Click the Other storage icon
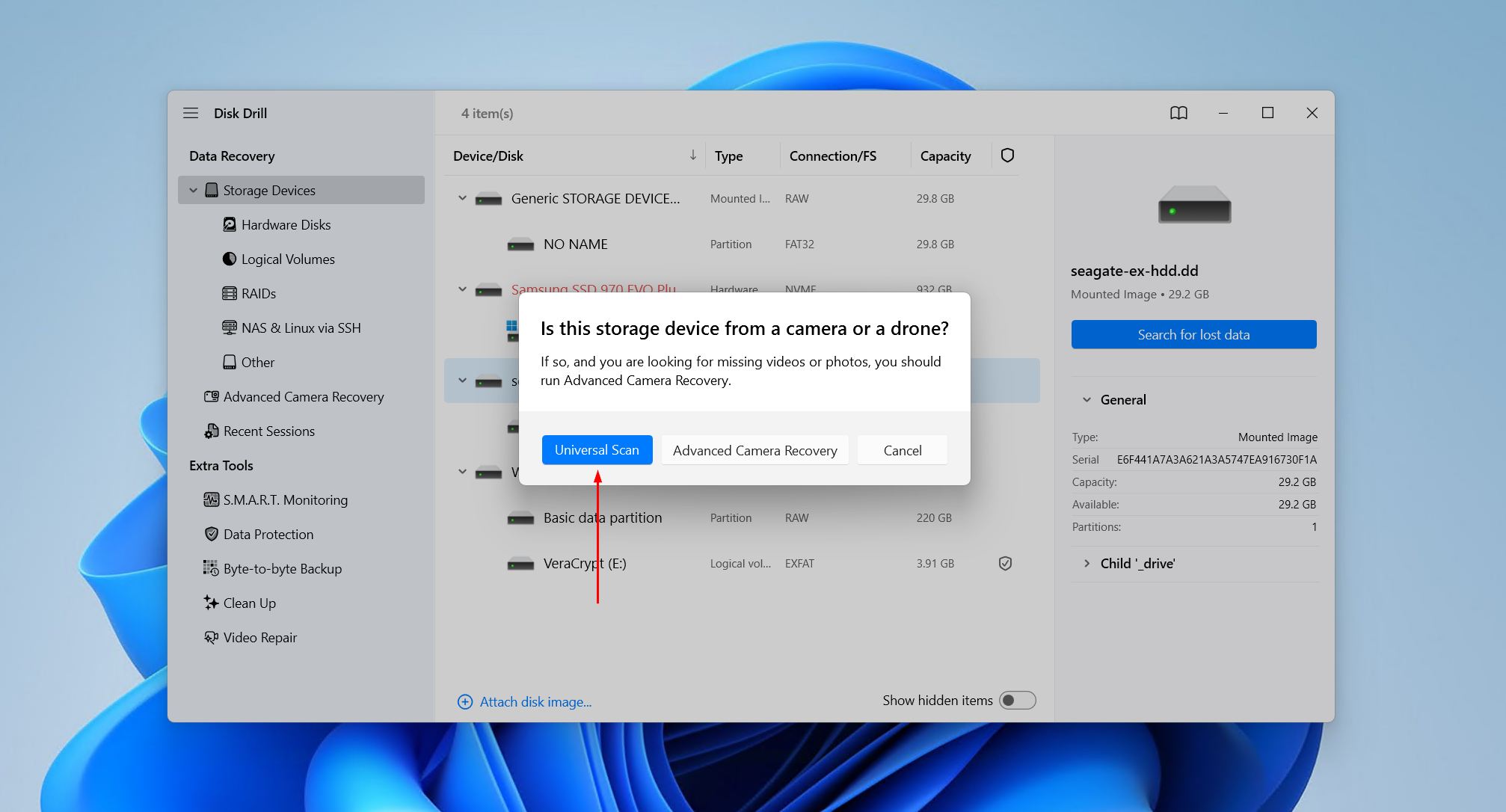 coord(230,362)
